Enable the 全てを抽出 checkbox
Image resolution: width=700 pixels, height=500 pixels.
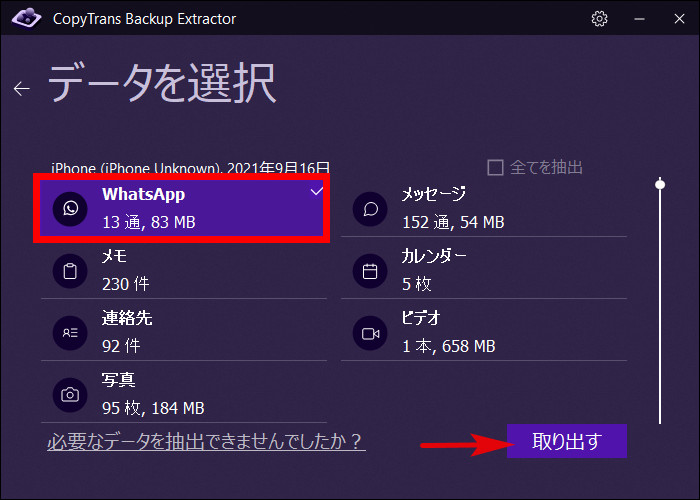[x=495, y=167]
